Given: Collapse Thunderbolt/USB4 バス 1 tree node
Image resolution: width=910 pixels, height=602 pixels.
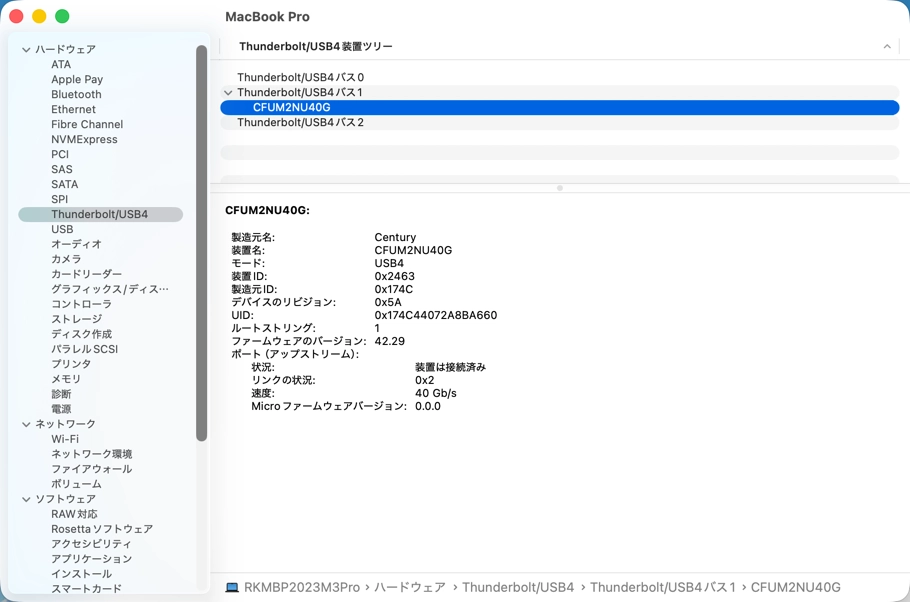Looking at the screenshot, I should [228, 93].
